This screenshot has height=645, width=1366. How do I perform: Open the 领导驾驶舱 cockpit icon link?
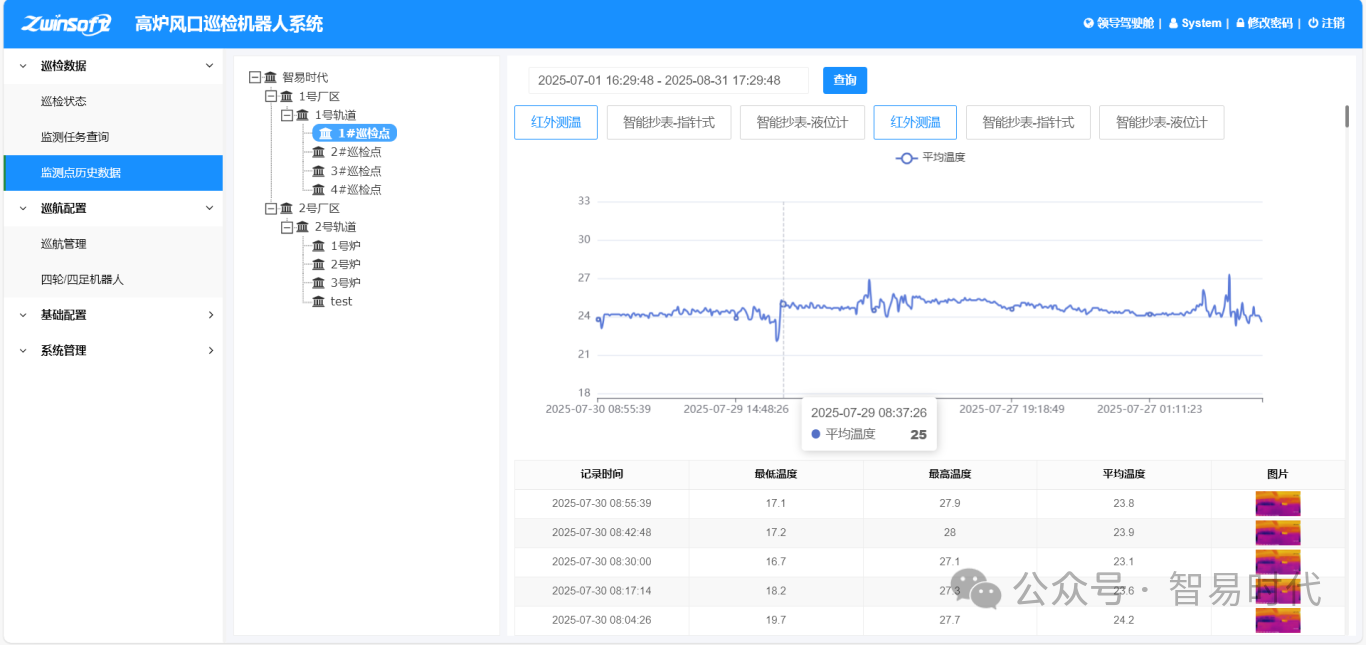(1089, 23)
